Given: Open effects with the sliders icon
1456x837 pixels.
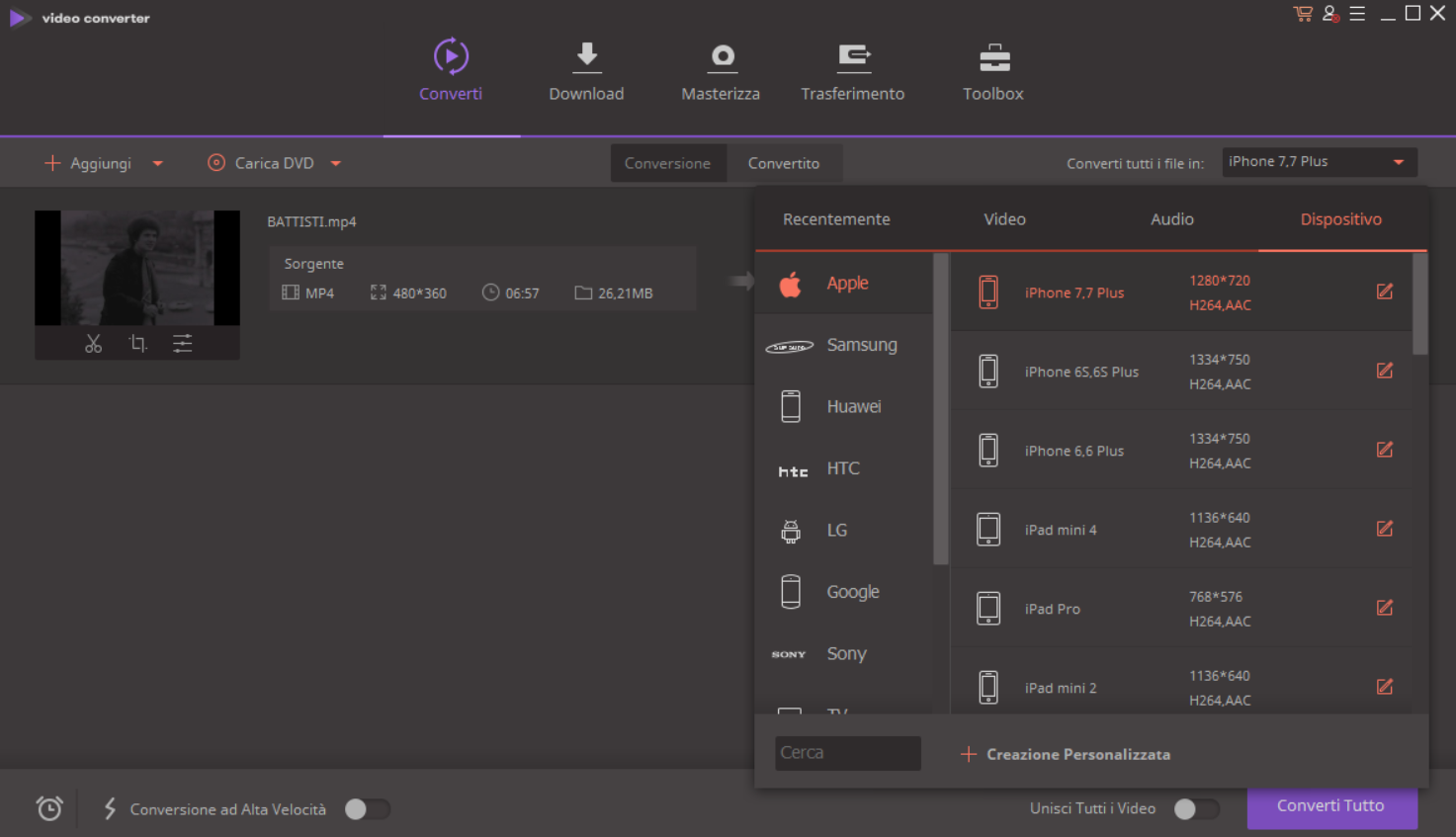Looking at the screenshot, I should 183,343.
